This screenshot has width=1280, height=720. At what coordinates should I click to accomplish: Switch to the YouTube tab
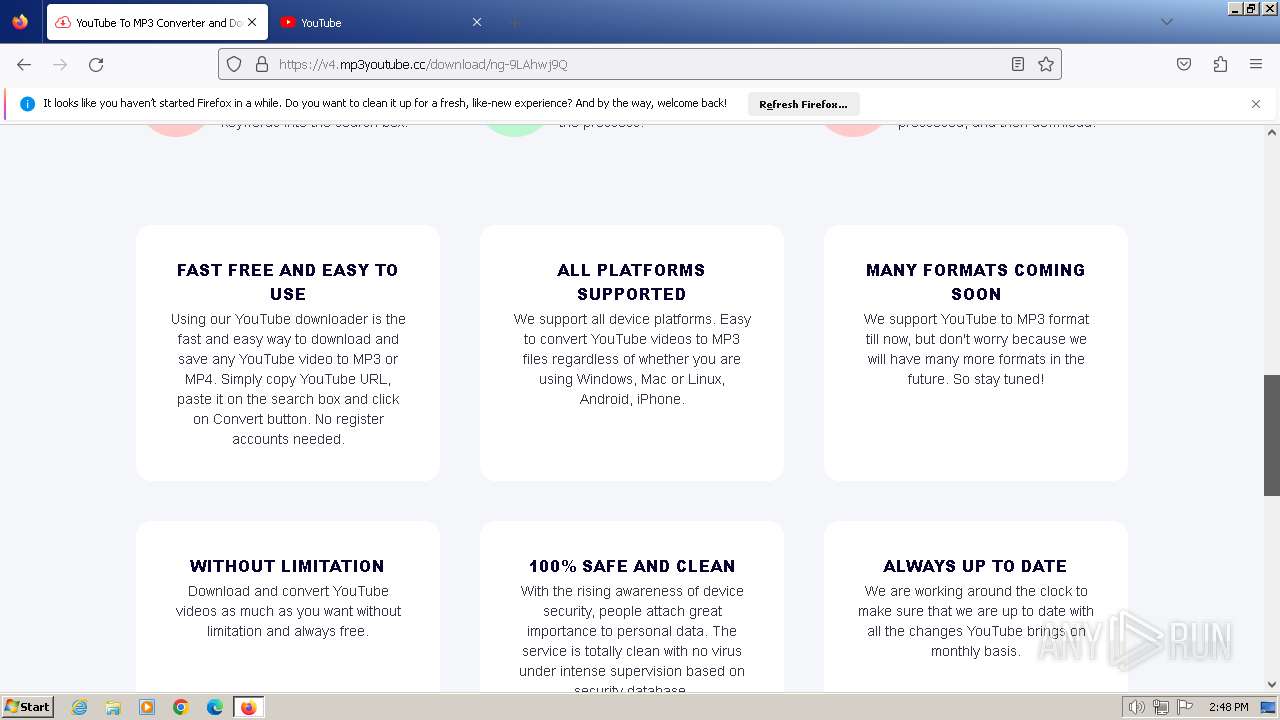tap(380, 22)
